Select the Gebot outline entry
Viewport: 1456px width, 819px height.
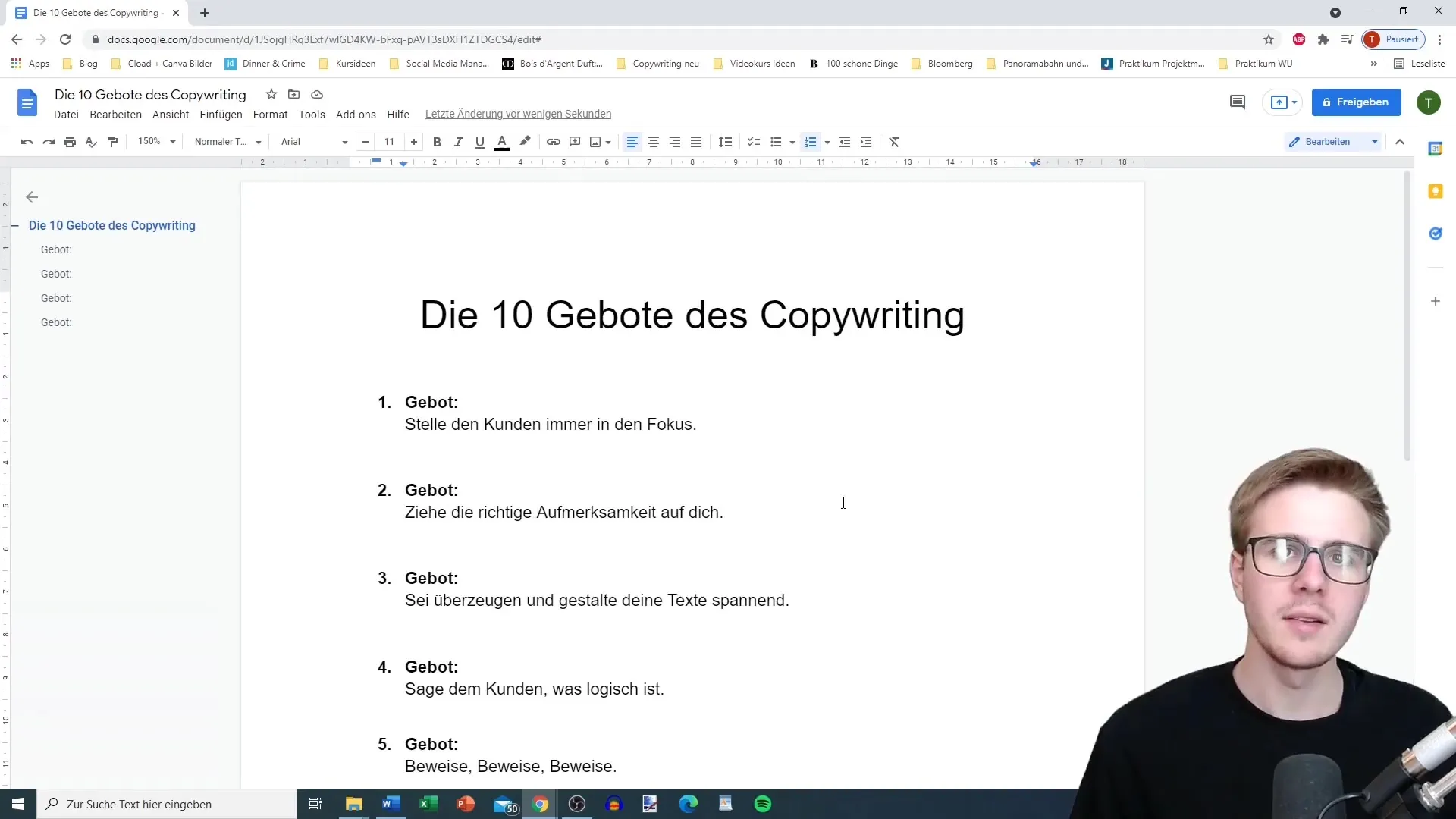(x=56, y=249)
